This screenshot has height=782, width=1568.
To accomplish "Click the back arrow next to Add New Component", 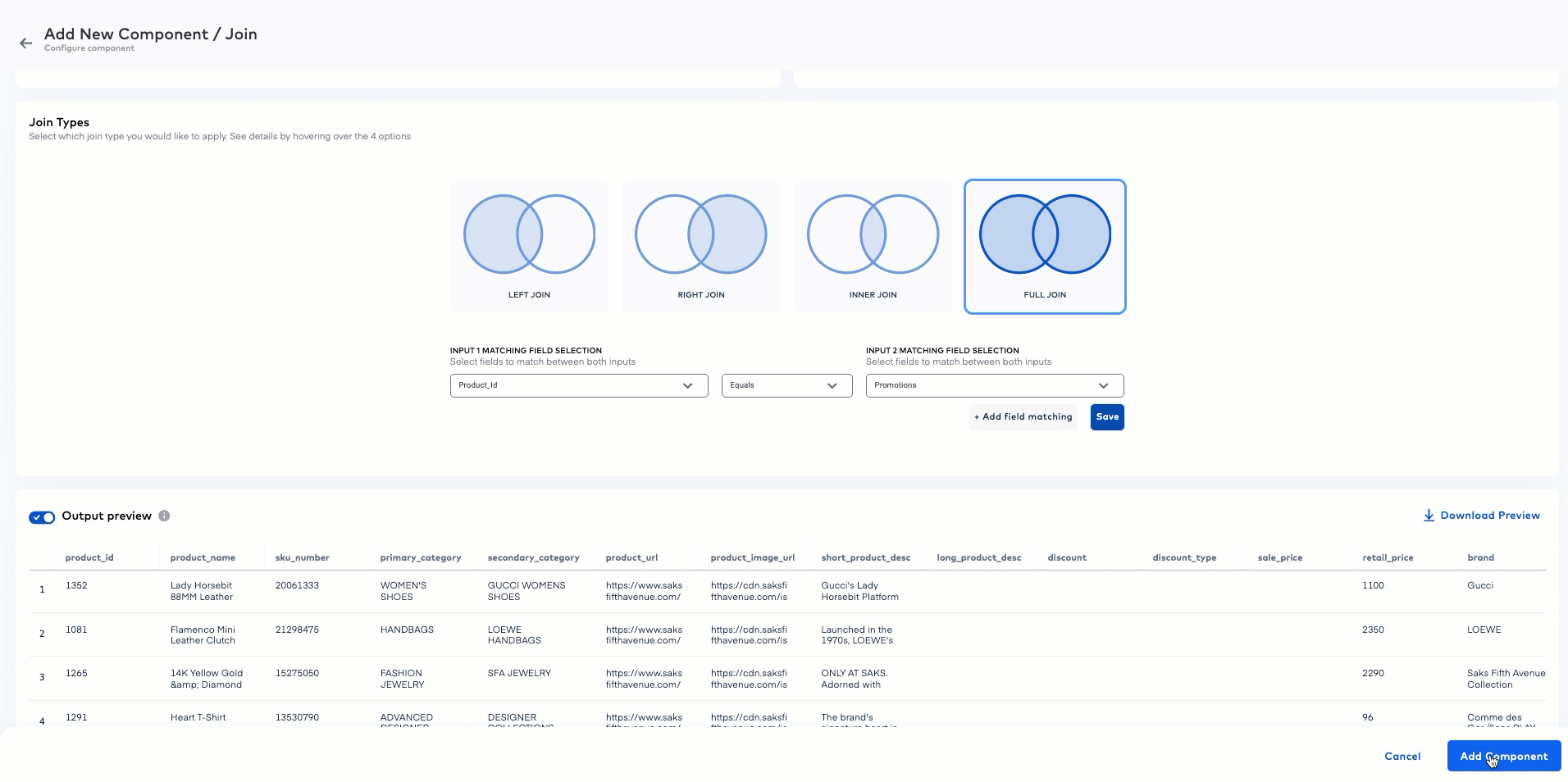I will (25, 43).
